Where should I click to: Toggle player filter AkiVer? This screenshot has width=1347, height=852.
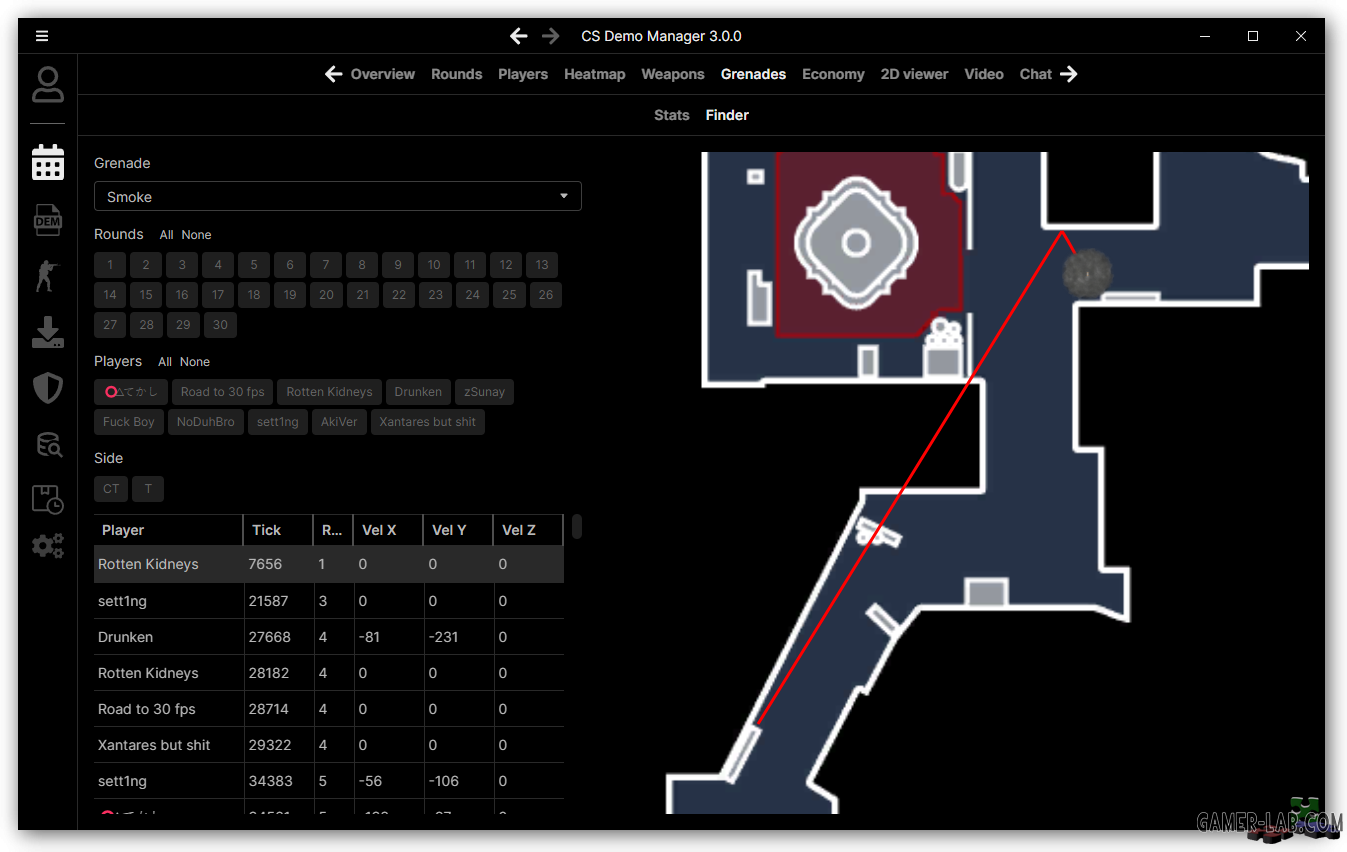point(339,422)
